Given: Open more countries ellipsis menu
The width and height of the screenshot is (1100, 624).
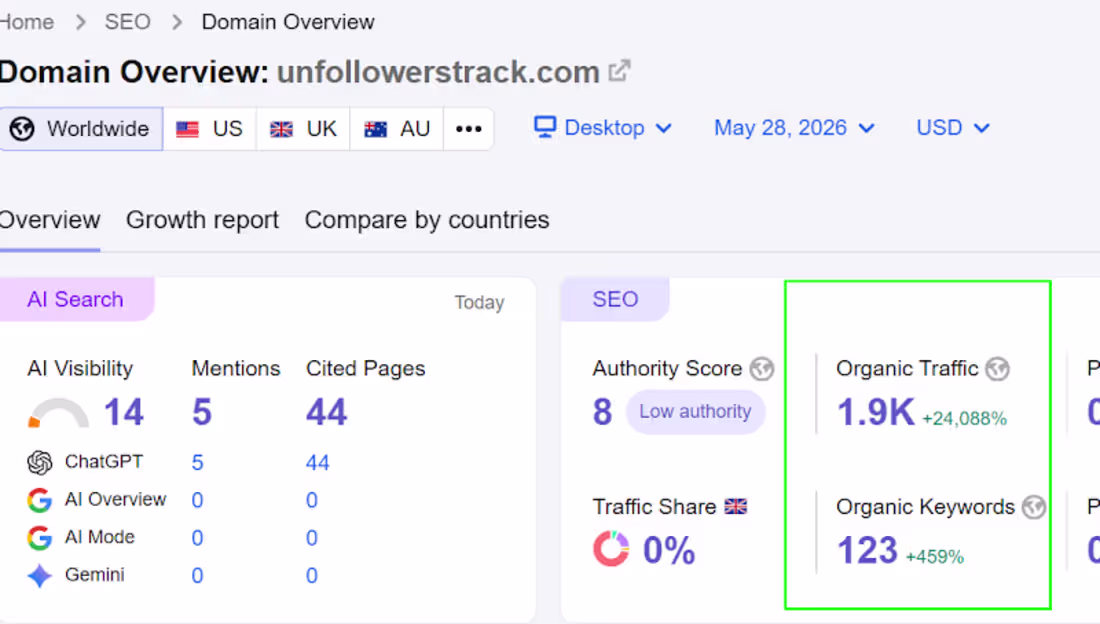Looking at the screenshot, I should point(469,129).
